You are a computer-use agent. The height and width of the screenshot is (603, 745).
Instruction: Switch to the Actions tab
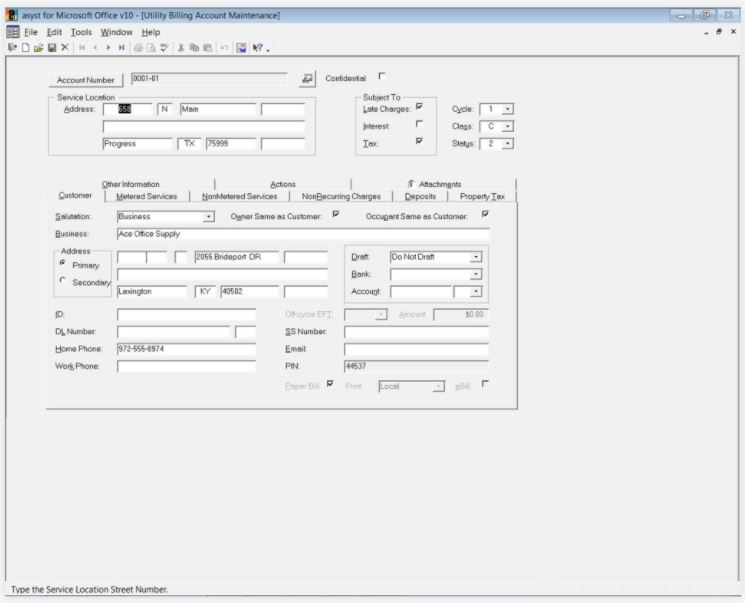tap(283, 184)
